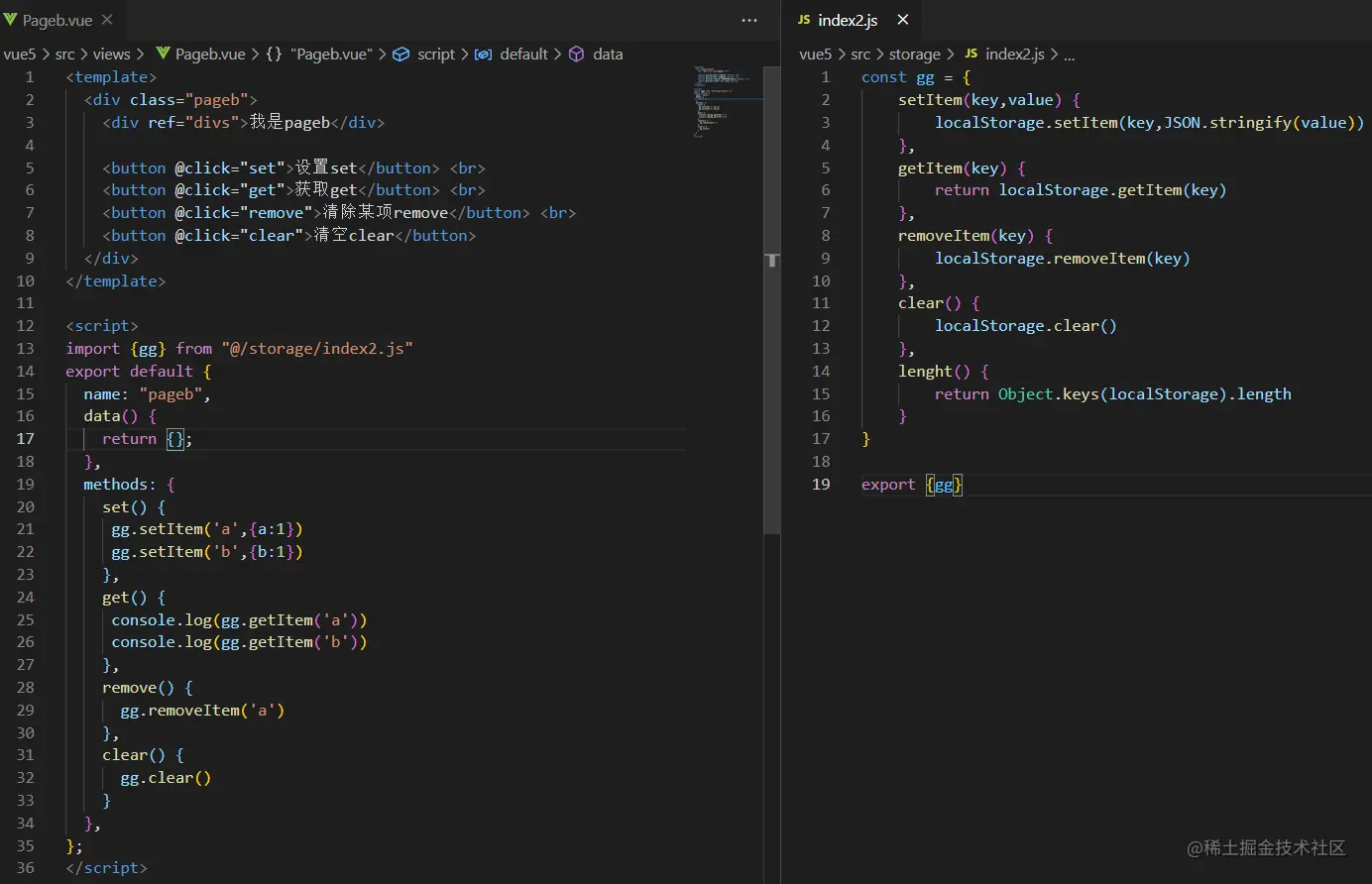The width and height of the screenshot is (1372, 884).
Task: Click "const gg = {" in index2.js
Action: tap(916, 77)
